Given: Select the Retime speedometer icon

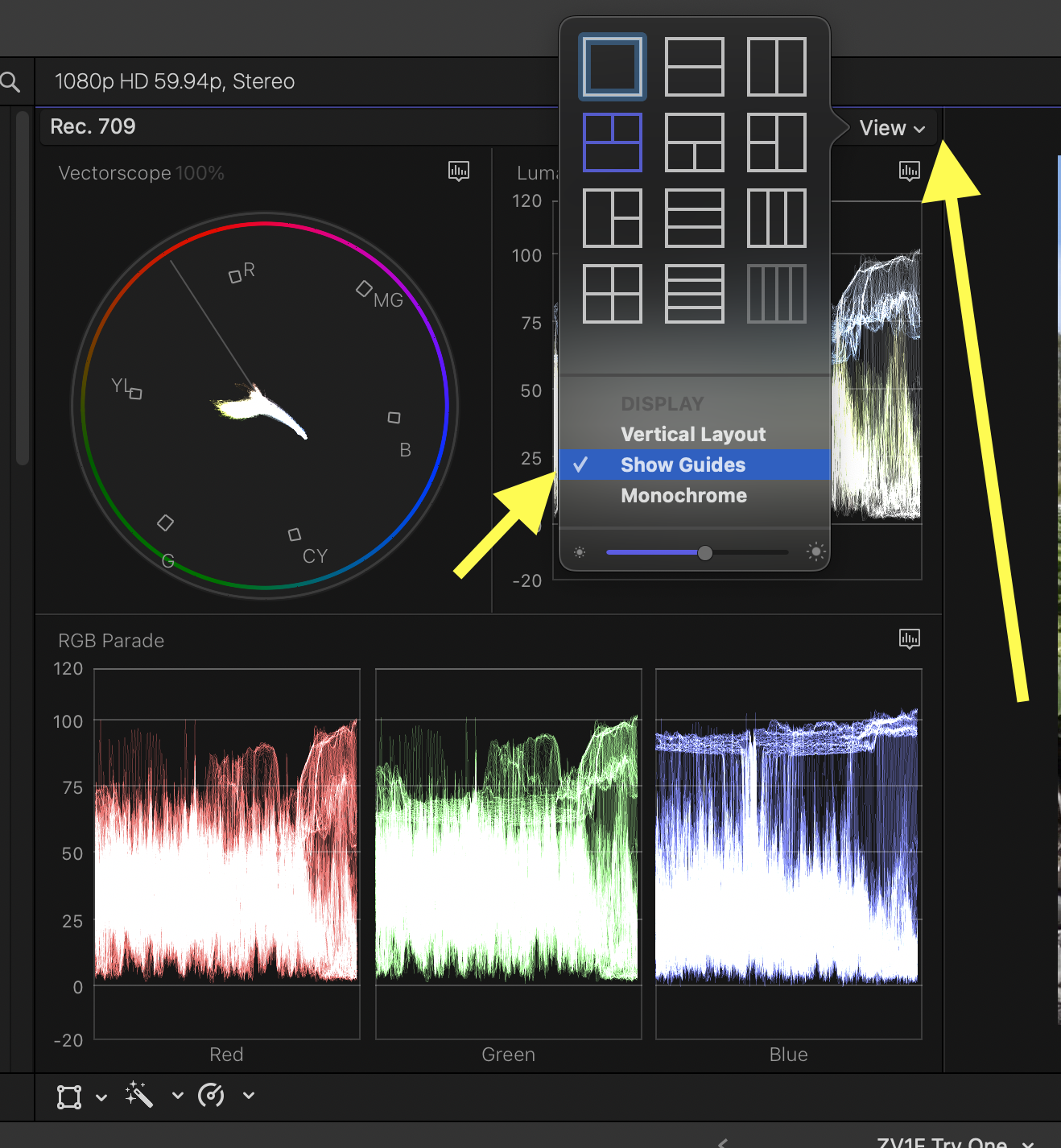Looking at the screenshot, I should 210,1095.
